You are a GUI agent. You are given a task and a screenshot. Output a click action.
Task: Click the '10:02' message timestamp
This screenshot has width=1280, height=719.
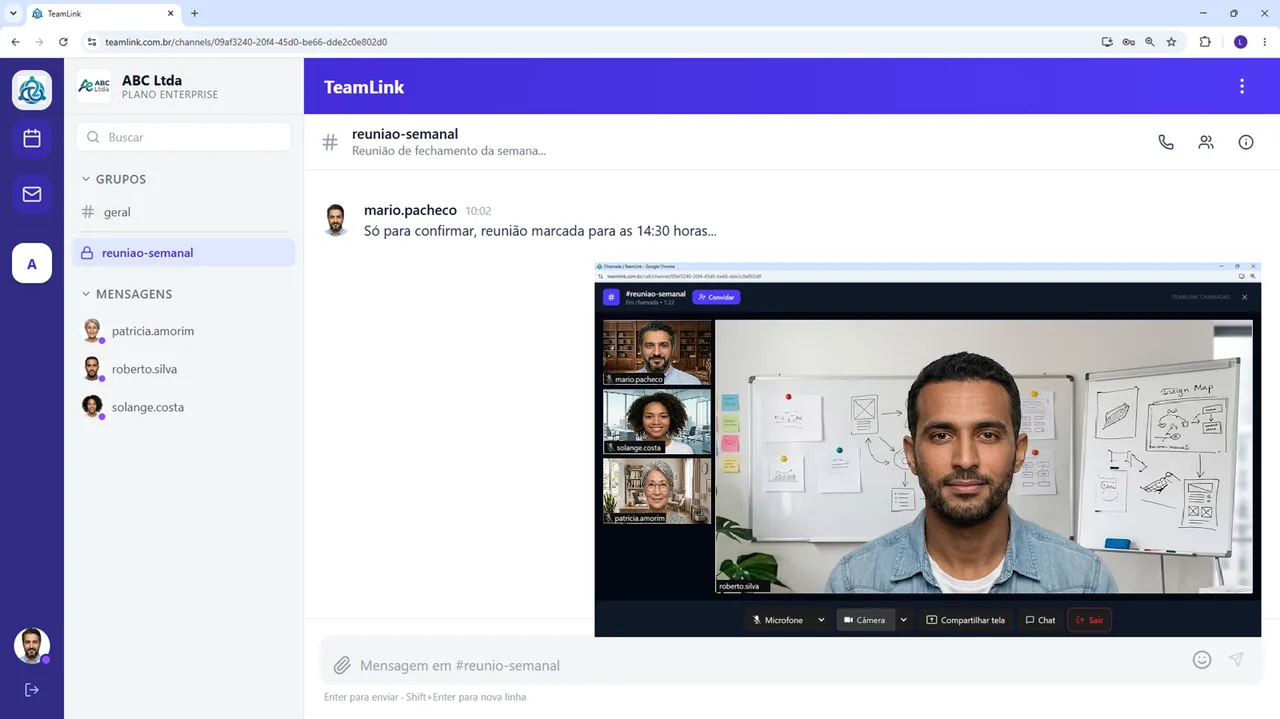[478, 211]
